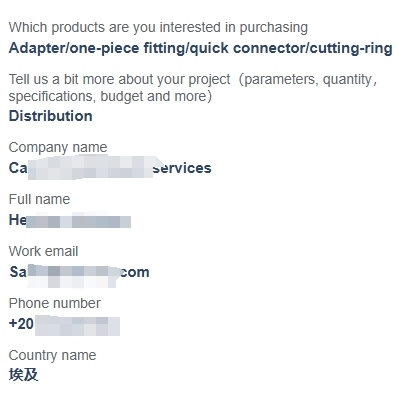This screenshot has width=414, height=398.
Task: Select the blurred full name value starting with 'He'
Action: 70,221
